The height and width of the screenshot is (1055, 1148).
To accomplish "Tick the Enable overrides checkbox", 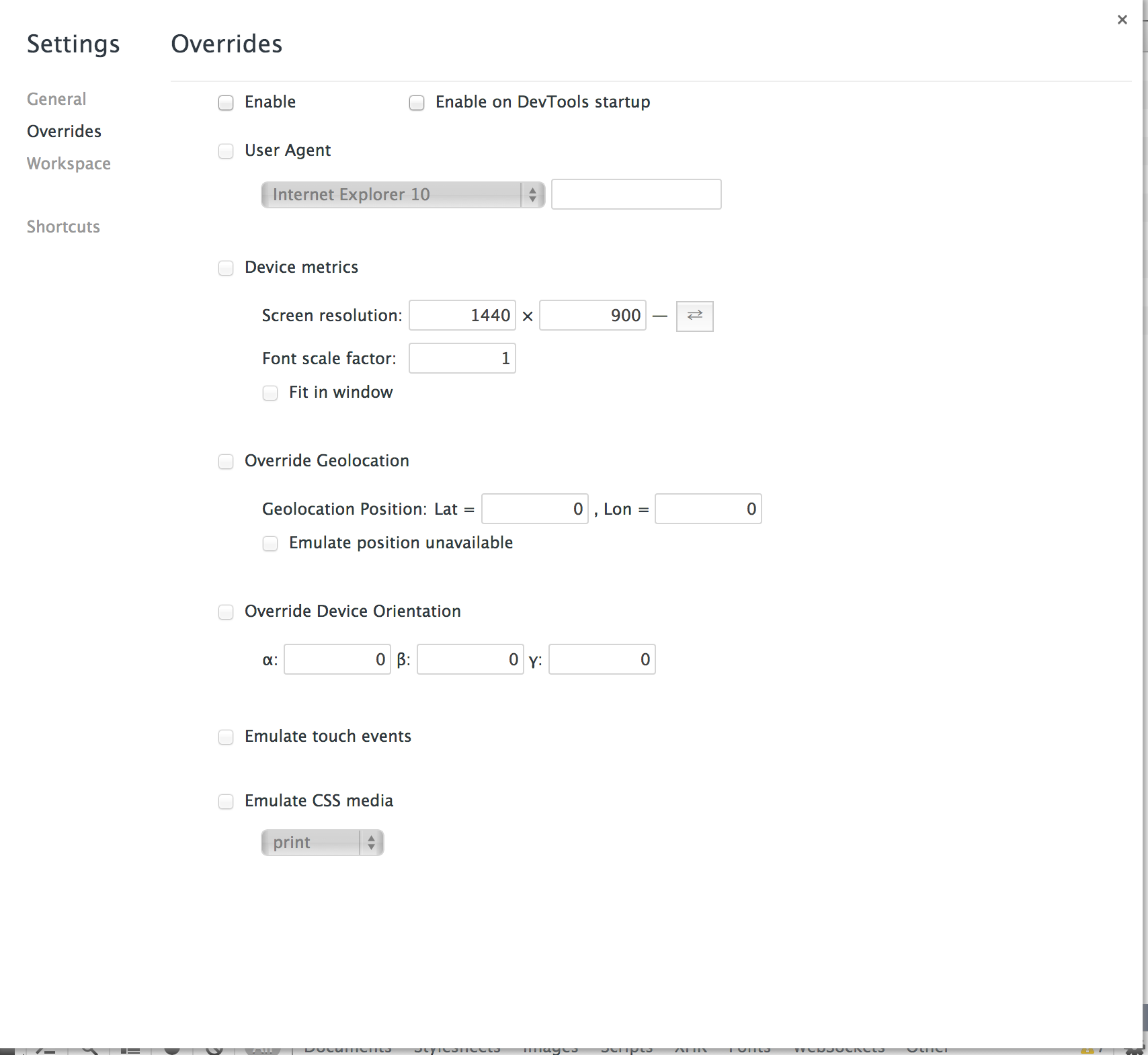I will point(226,103).
